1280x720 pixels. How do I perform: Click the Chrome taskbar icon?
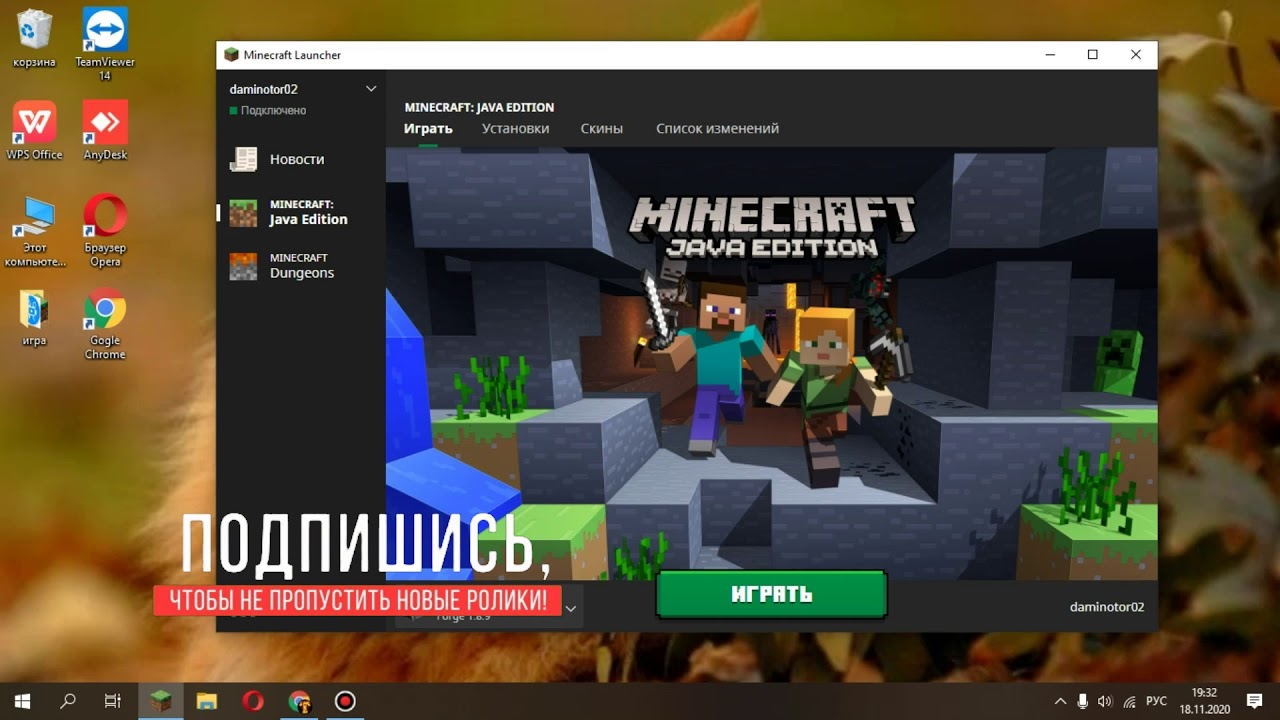(x=299, y=701)
